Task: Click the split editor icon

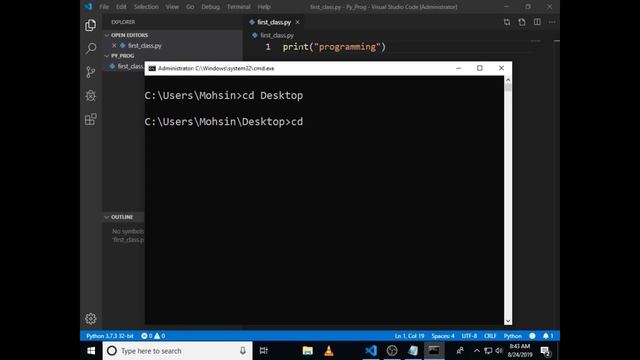Action: point(537,22)
